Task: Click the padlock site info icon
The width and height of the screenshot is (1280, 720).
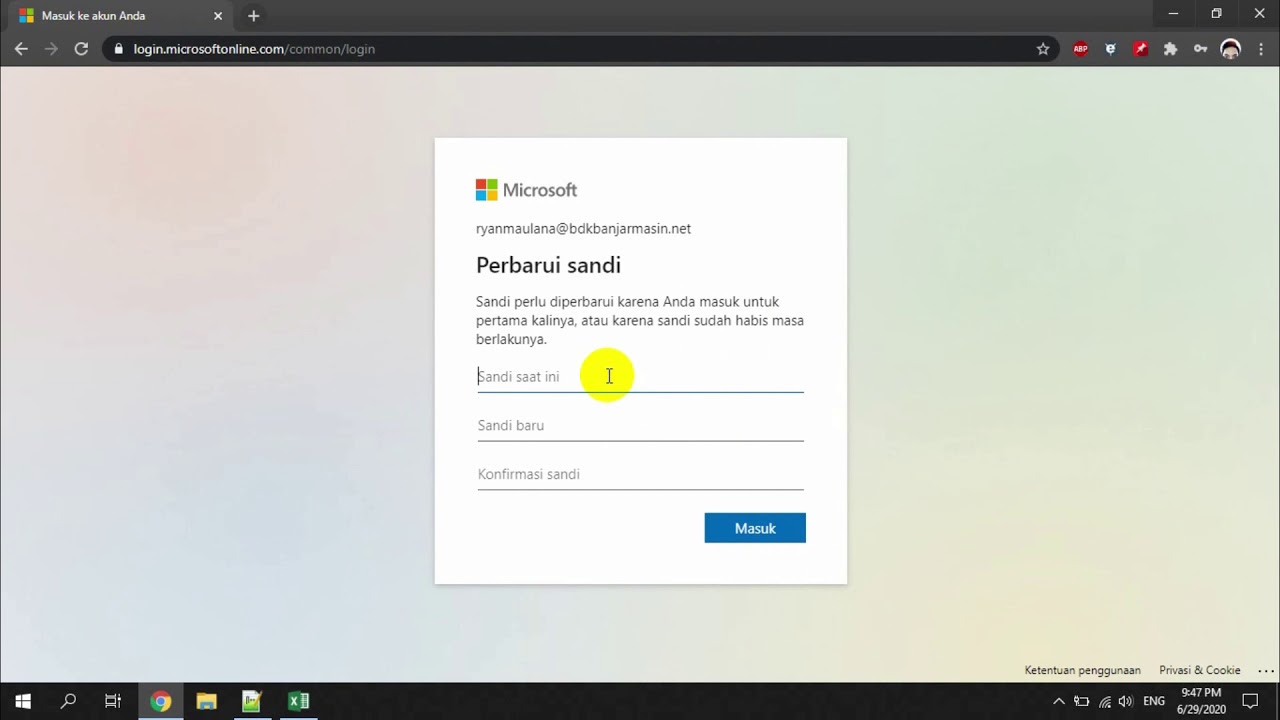Action: point(119,49)
